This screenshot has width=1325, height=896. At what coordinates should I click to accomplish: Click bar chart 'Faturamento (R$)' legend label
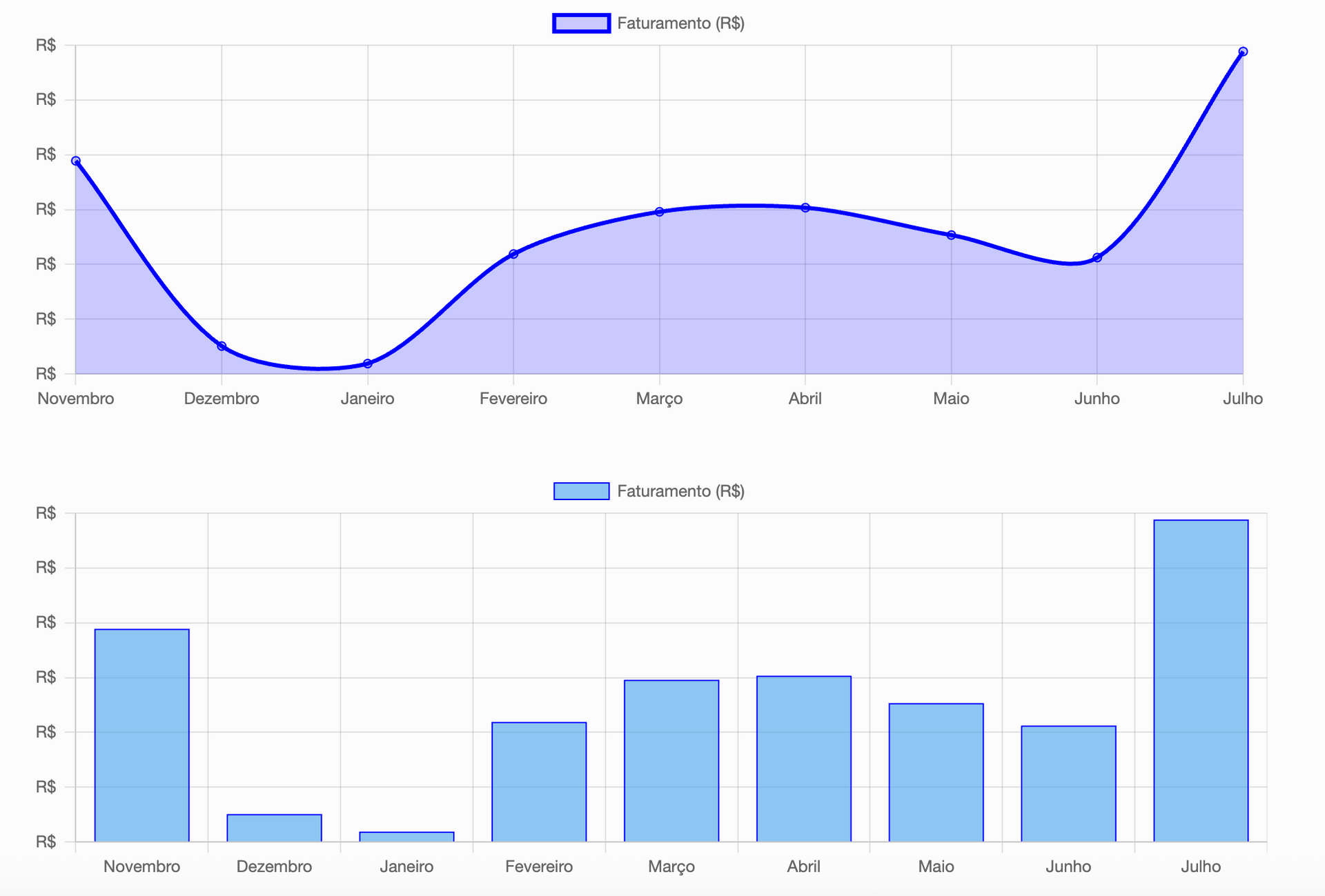(x=680, y=491)
